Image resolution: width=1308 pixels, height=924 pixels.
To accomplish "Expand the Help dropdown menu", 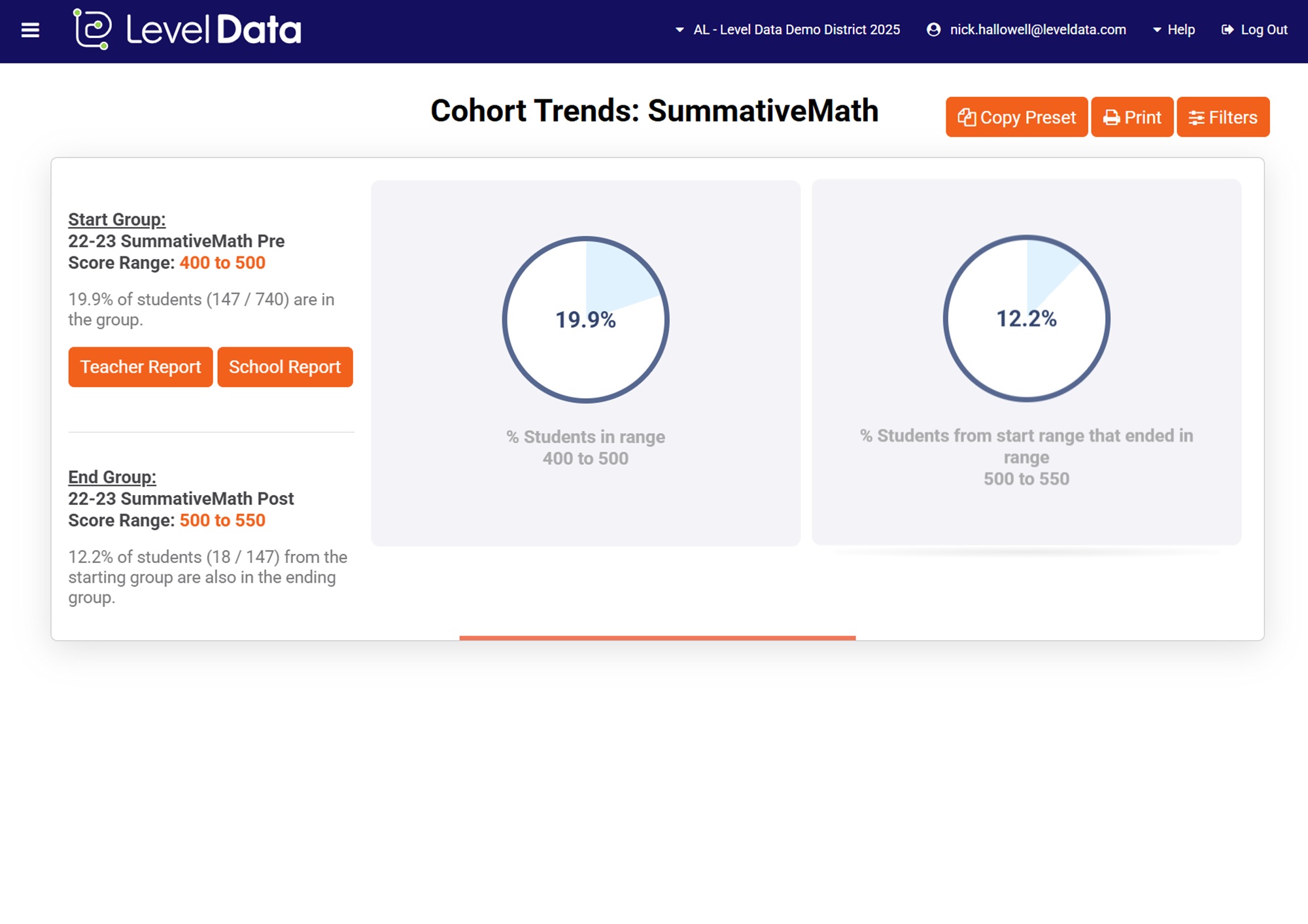I will [x=1174, y=29].
